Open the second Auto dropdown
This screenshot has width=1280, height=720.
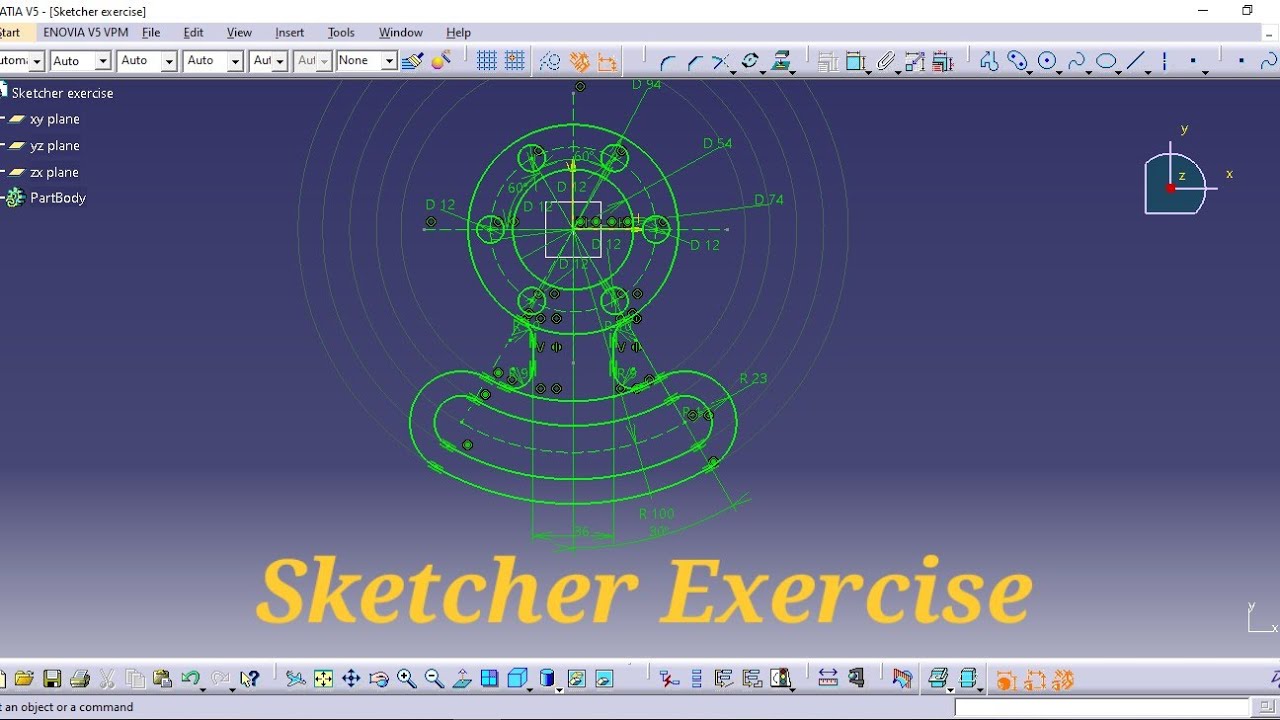point(169,61)
